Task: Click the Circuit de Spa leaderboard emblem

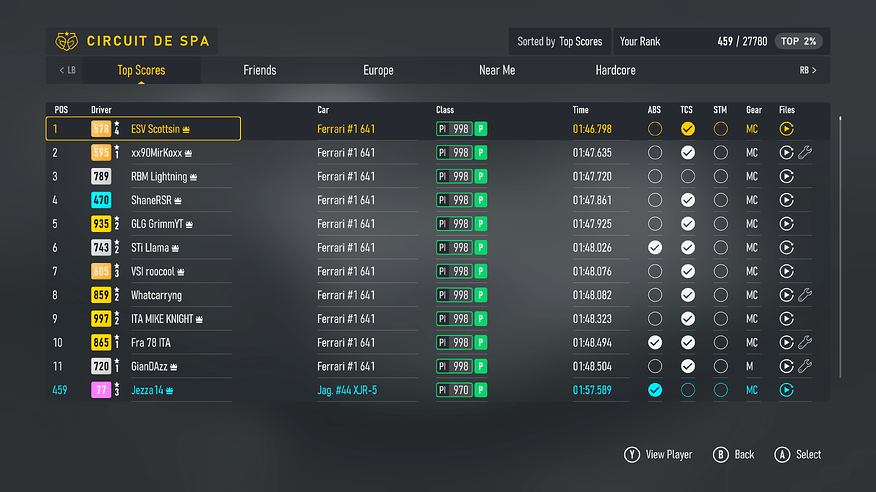Action: (66, 41)
